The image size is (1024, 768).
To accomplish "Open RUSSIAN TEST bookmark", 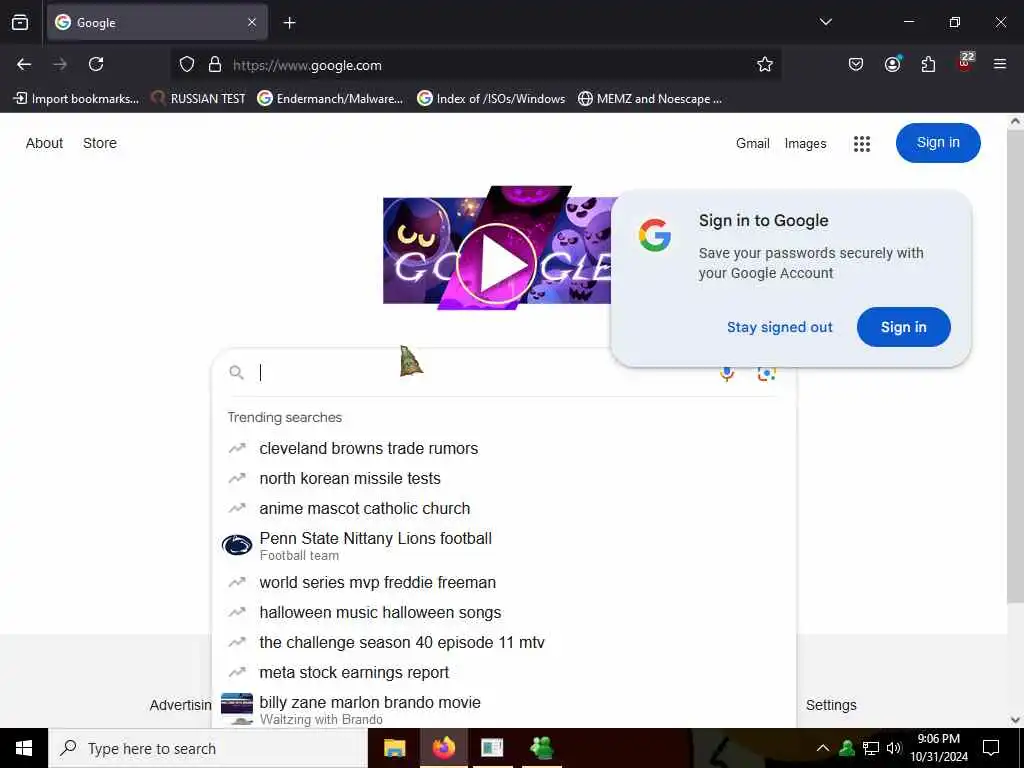I will pos(198,99).
